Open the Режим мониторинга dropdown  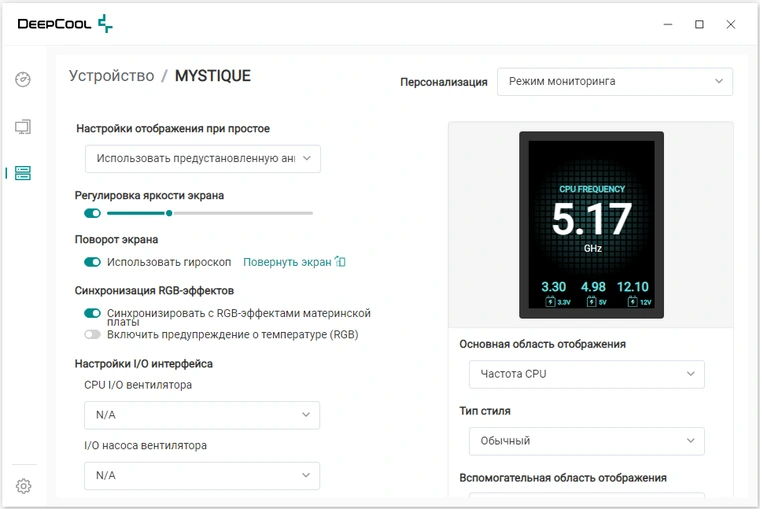click(615, 81)
